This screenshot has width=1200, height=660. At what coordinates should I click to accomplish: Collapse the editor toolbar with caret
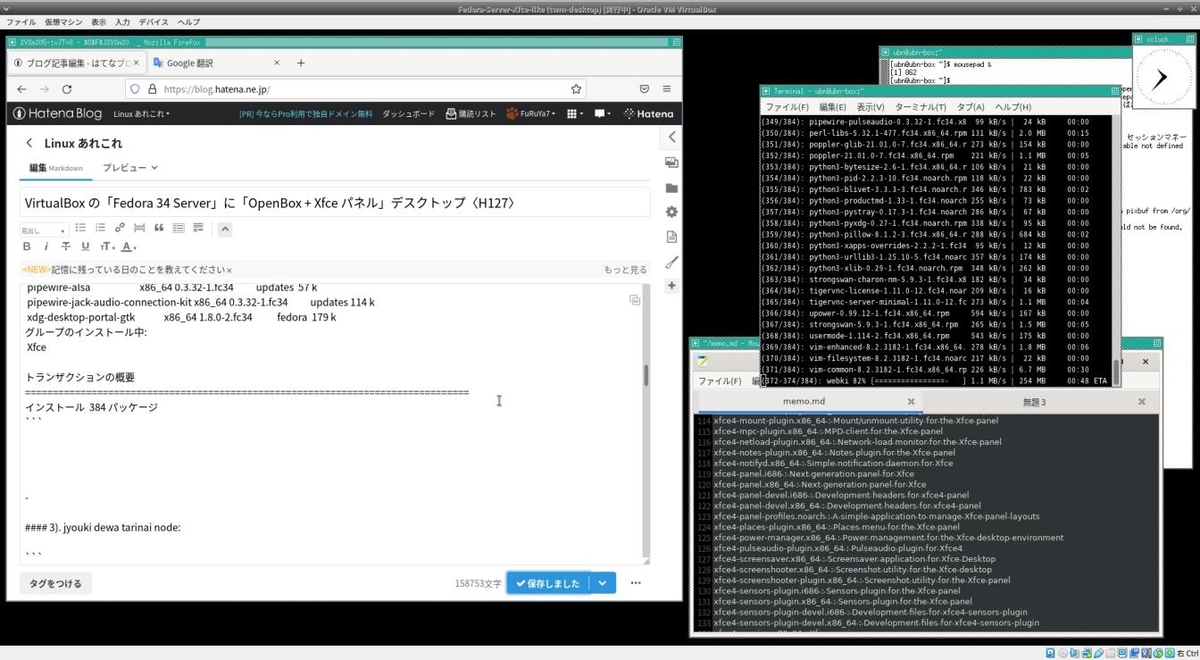pyautogui.click(x=224, y=229)
